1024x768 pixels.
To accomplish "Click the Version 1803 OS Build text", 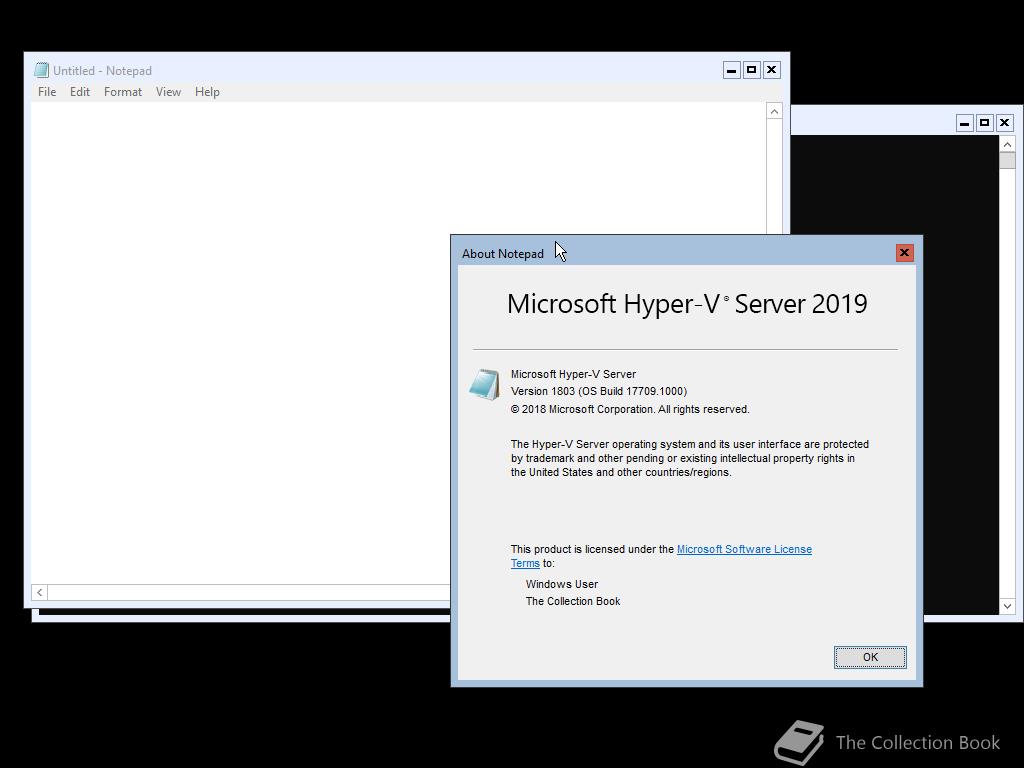I will [599, 391].
